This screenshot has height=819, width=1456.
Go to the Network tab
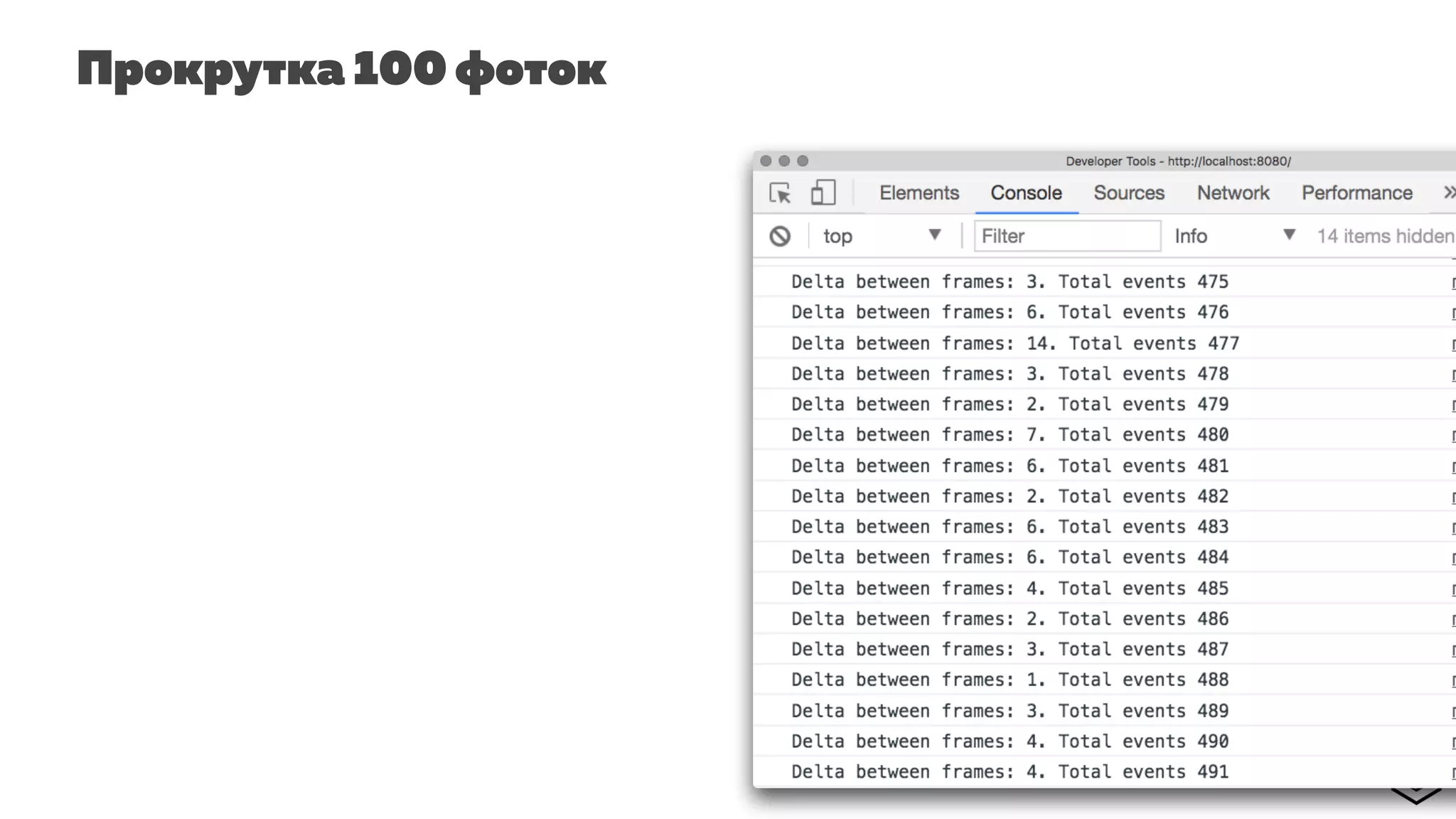[1233, 193]
